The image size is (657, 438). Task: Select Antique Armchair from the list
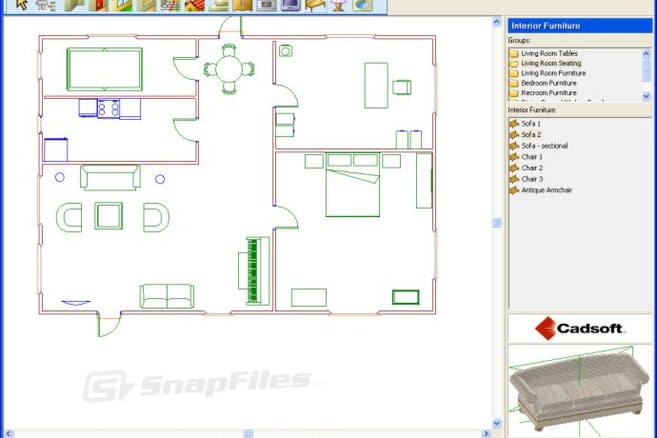pos(546,190)
